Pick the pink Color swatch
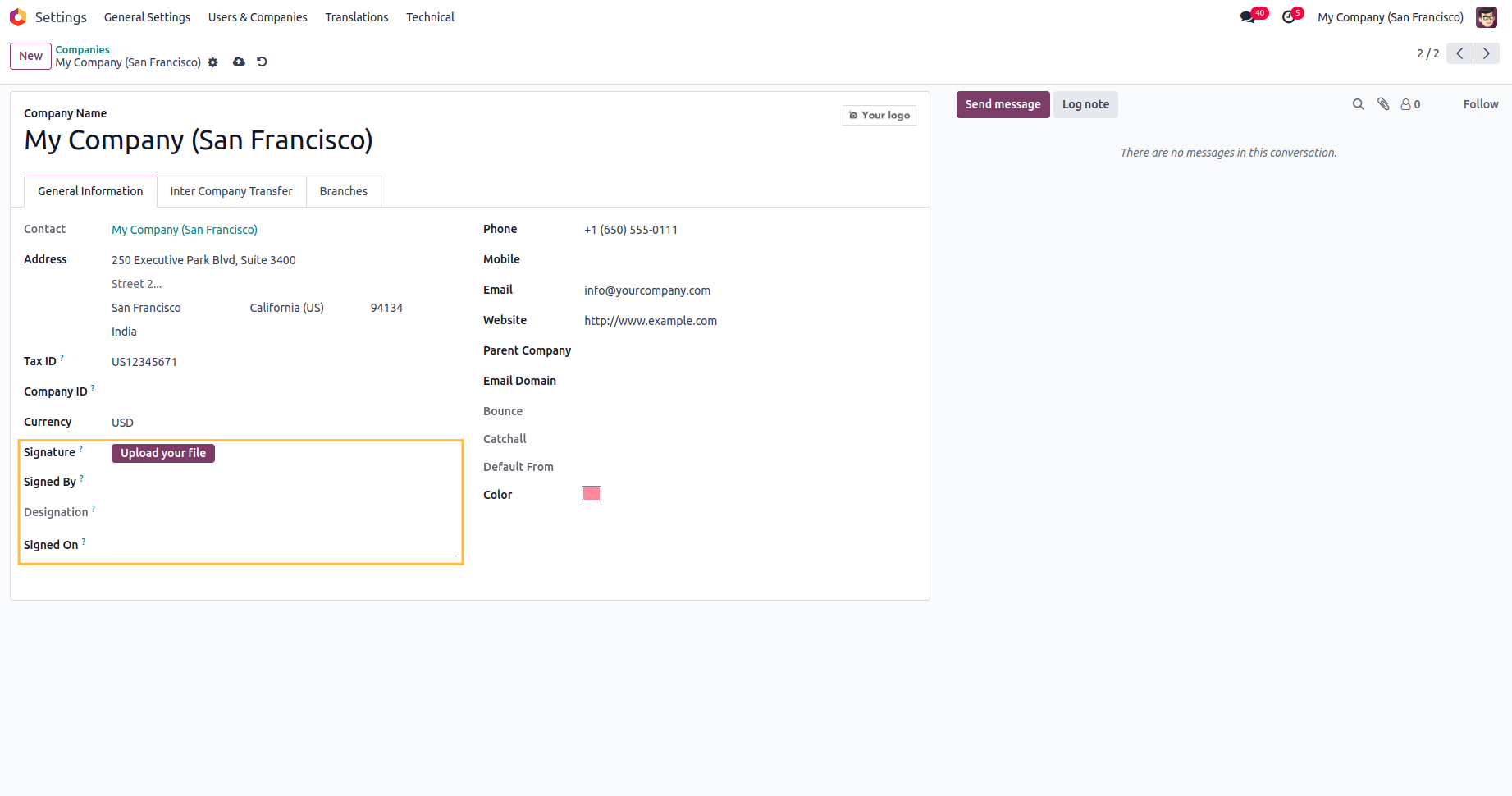The image size is (1512, 796). (x=592, y=494)
